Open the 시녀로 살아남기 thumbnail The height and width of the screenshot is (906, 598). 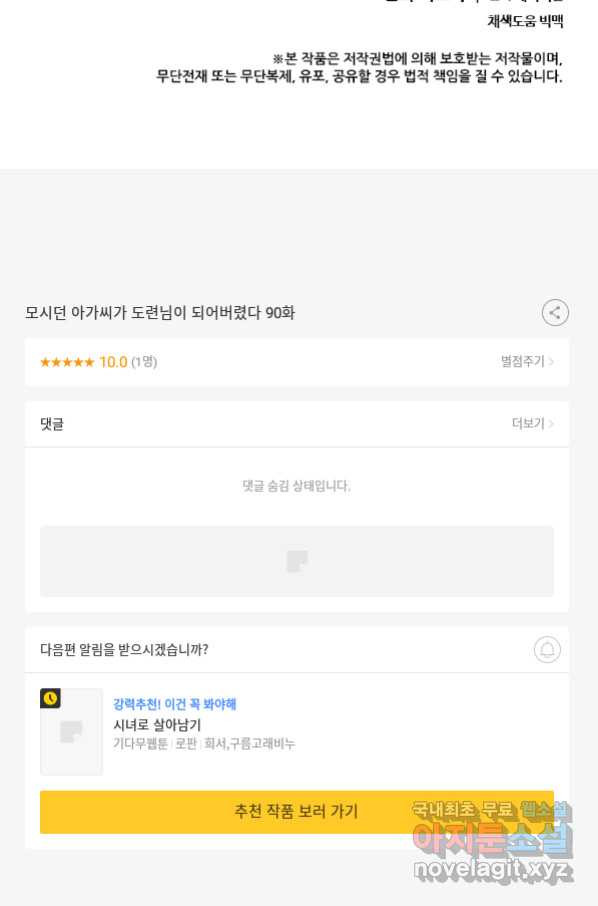71,732
